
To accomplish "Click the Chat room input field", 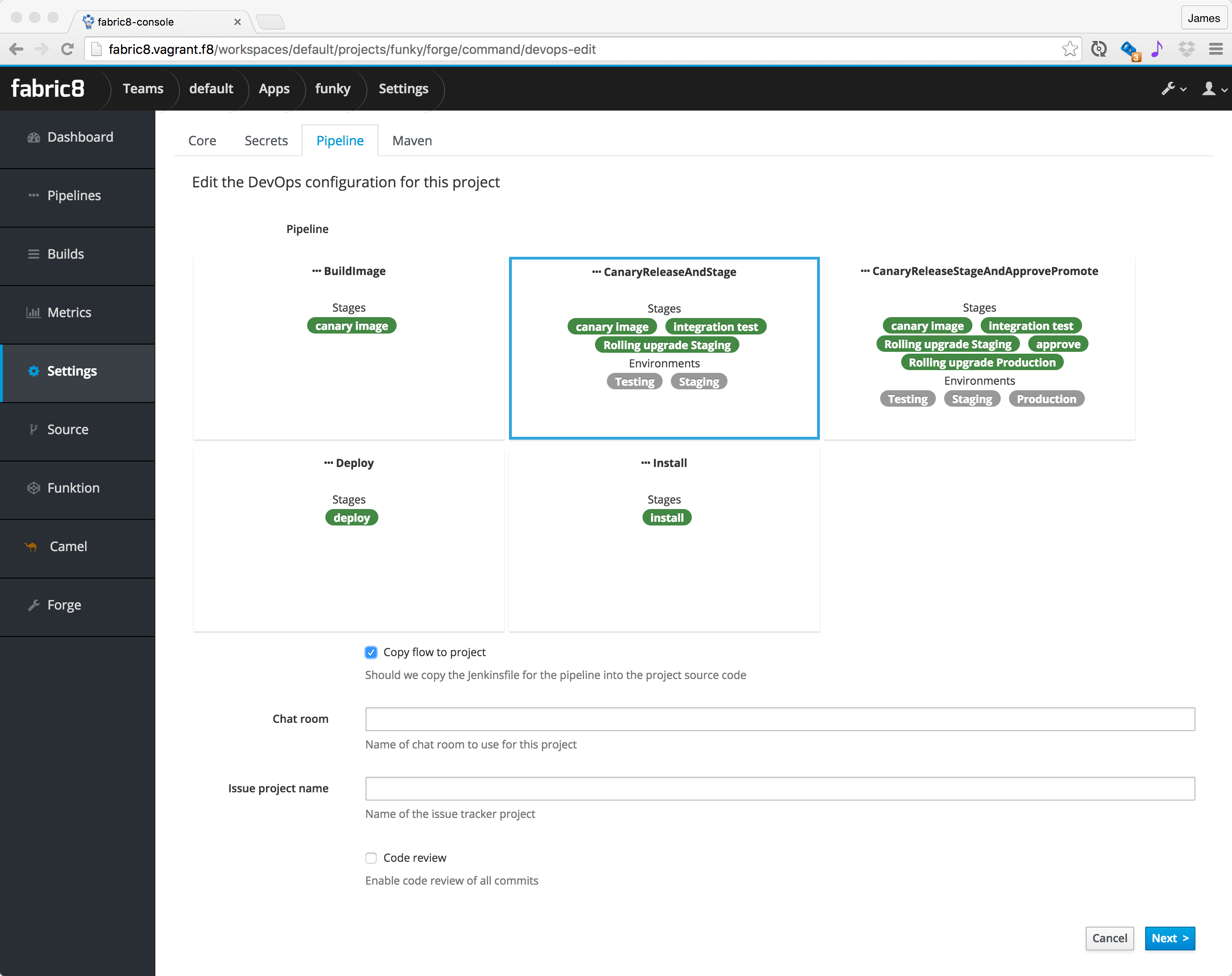I will tap(780, 719).
